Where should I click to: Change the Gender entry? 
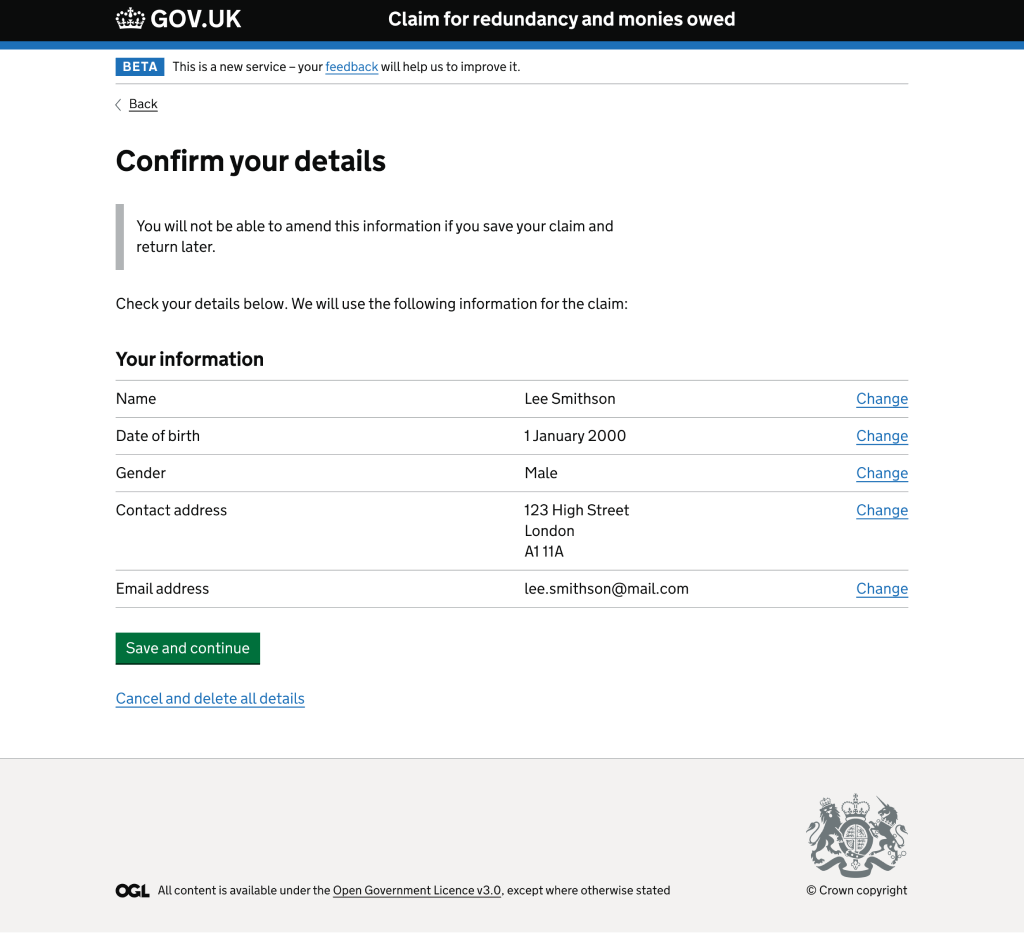coord(881,473)
